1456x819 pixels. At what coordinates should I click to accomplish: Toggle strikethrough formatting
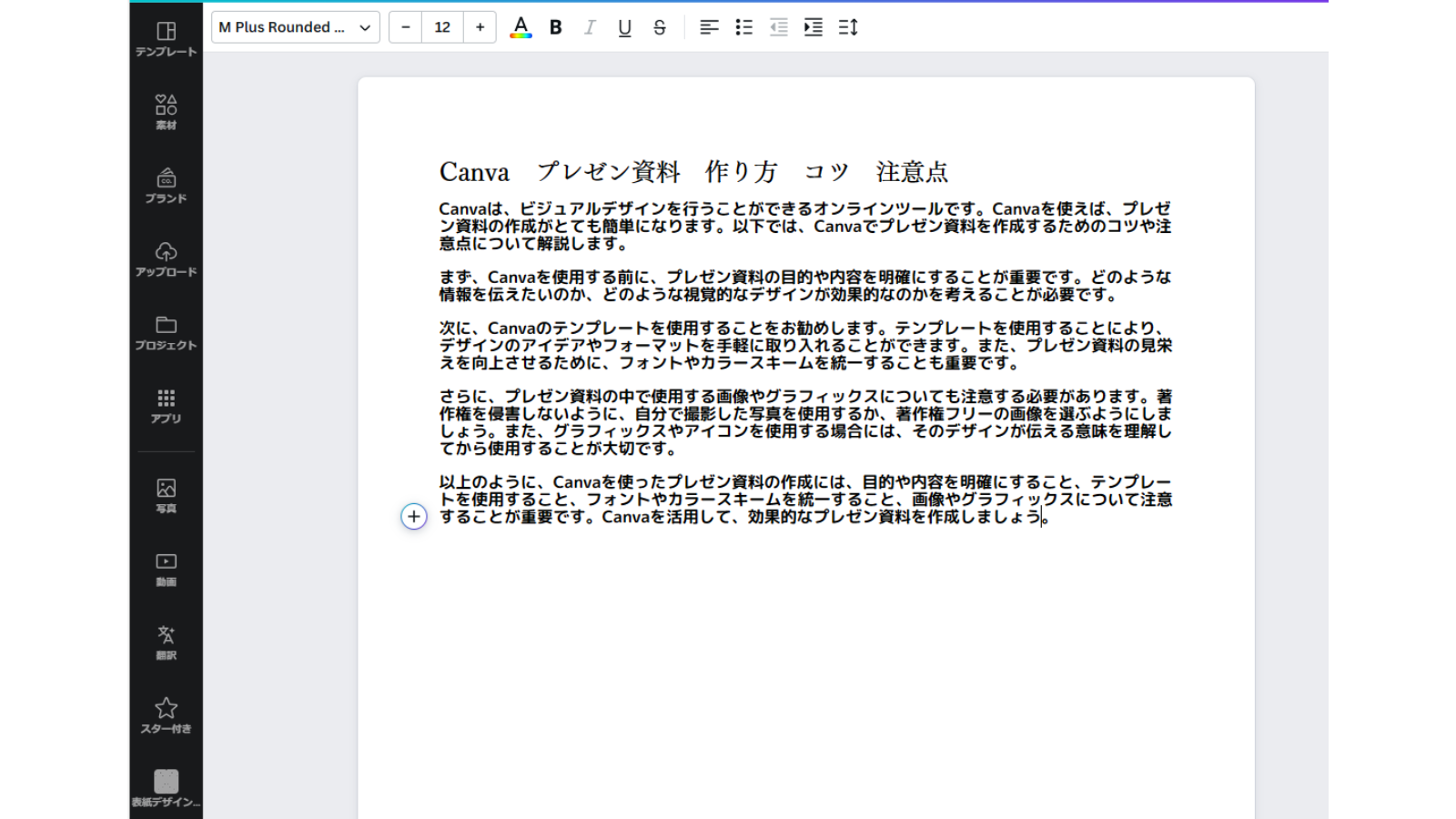[x=660, y=27]
